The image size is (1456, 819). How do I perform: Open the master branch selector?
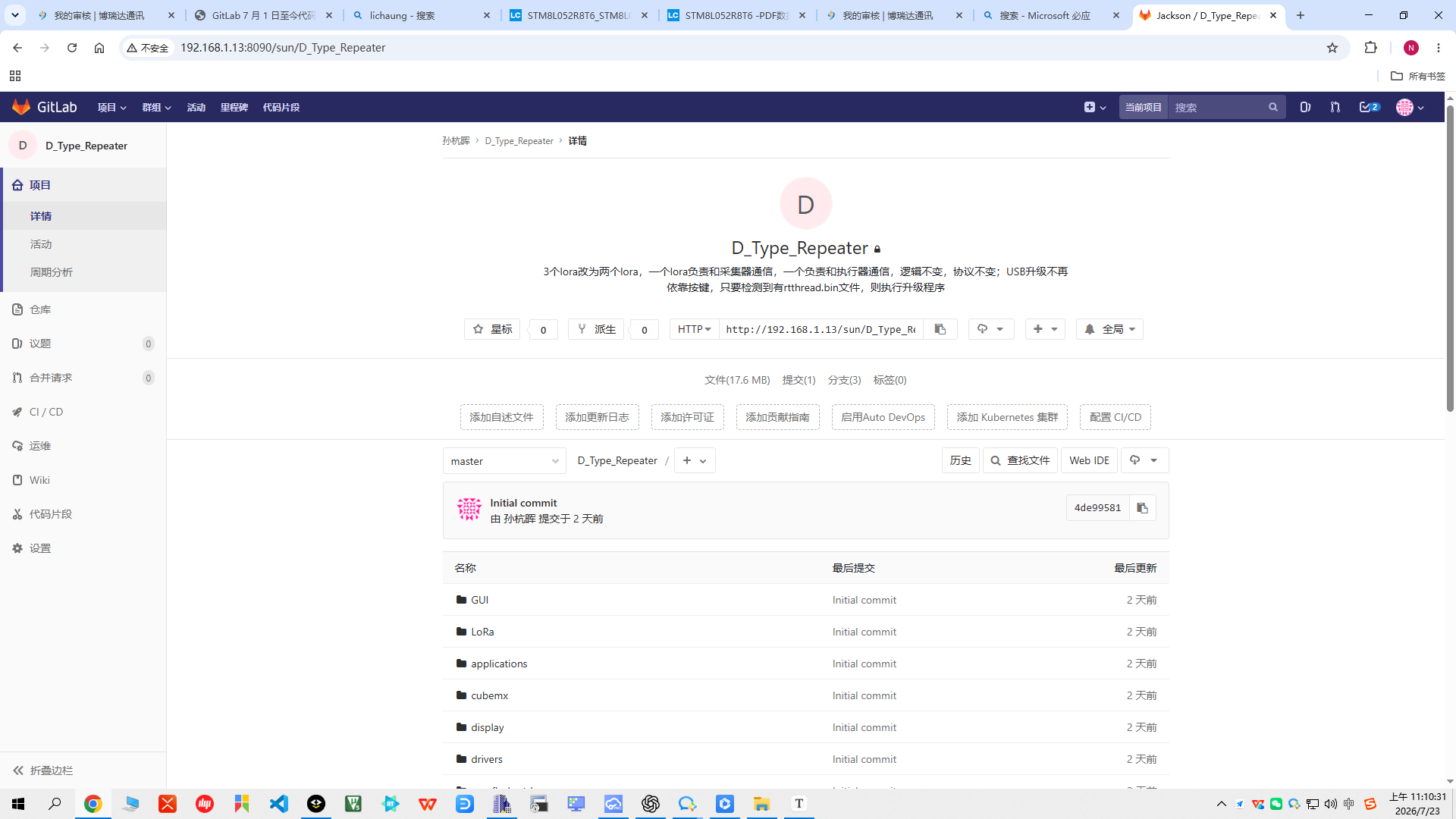[504, 461]
